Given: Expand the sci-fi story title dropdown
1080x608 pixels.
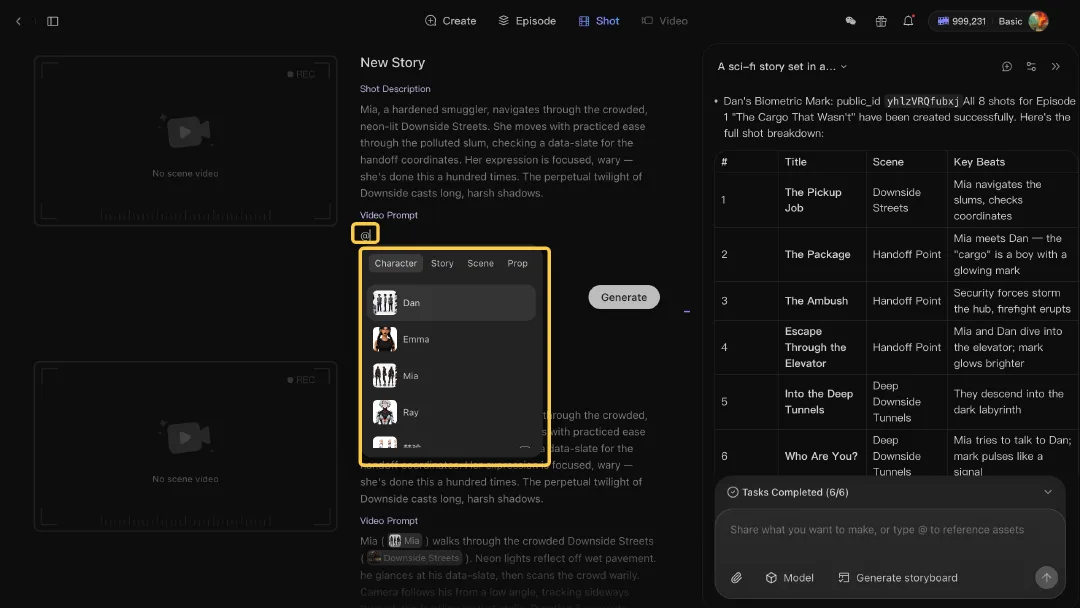Looking at the screenshot, I should pos(782,67).
